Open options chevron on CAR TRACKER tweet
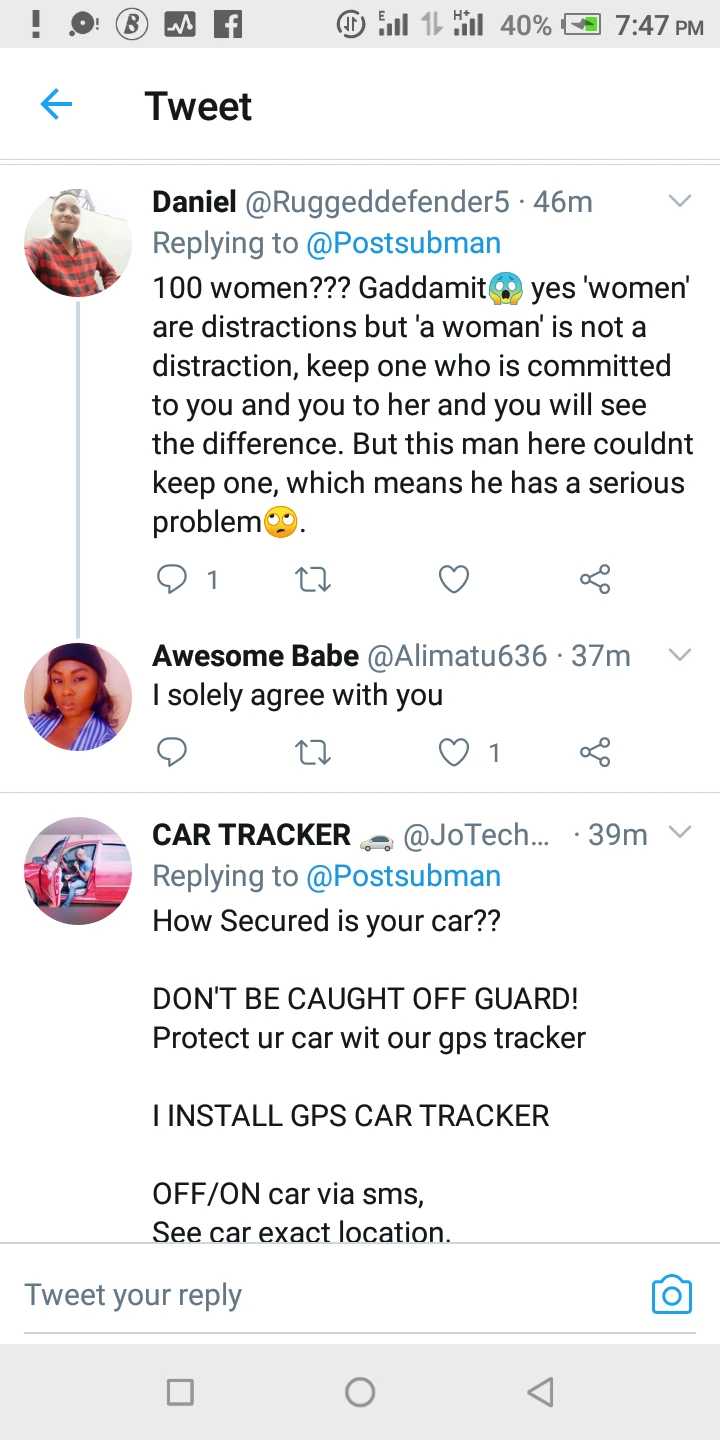The height and width of the screenshot is (1440, 720). (x=680, y=833)
